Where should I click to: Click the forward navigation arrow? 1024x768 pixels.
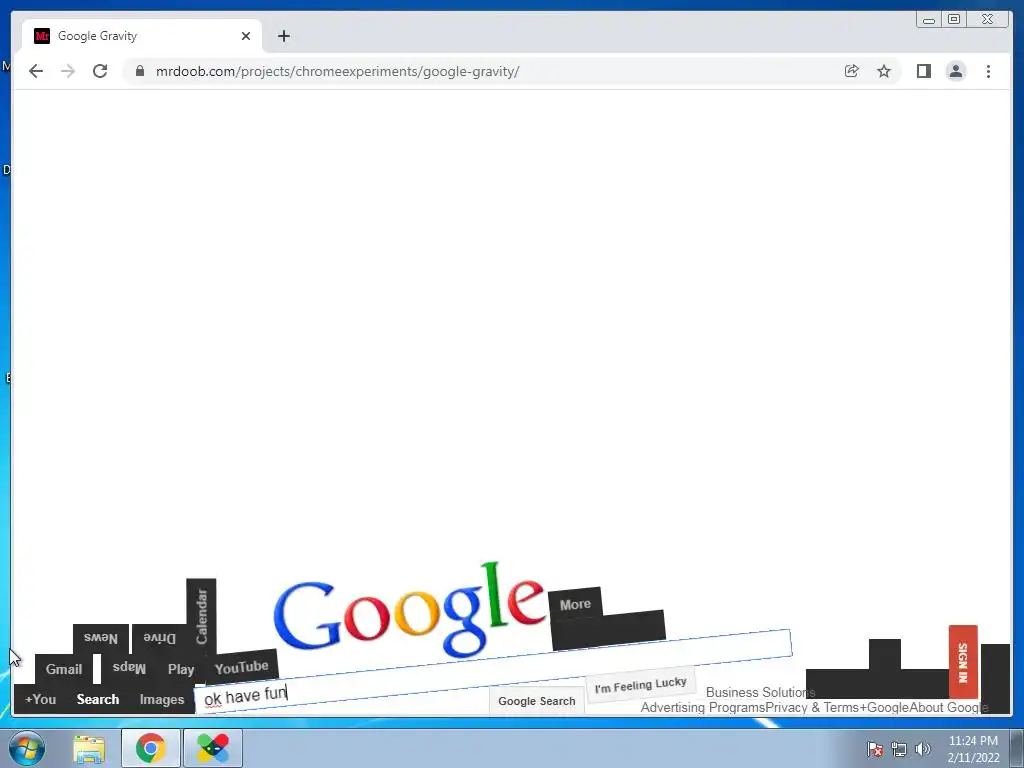68,71
